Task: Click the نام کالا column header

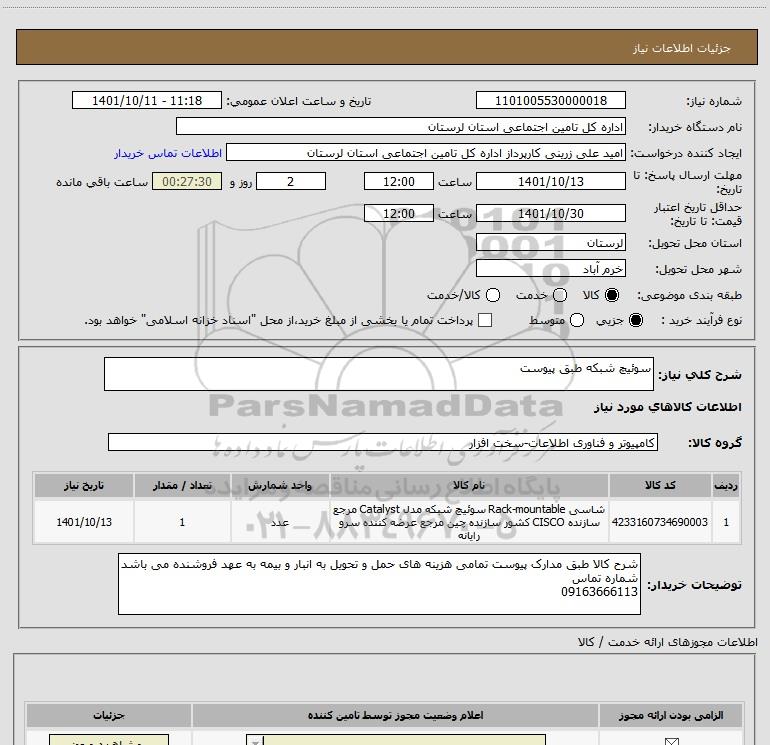Action: [469, 485]
